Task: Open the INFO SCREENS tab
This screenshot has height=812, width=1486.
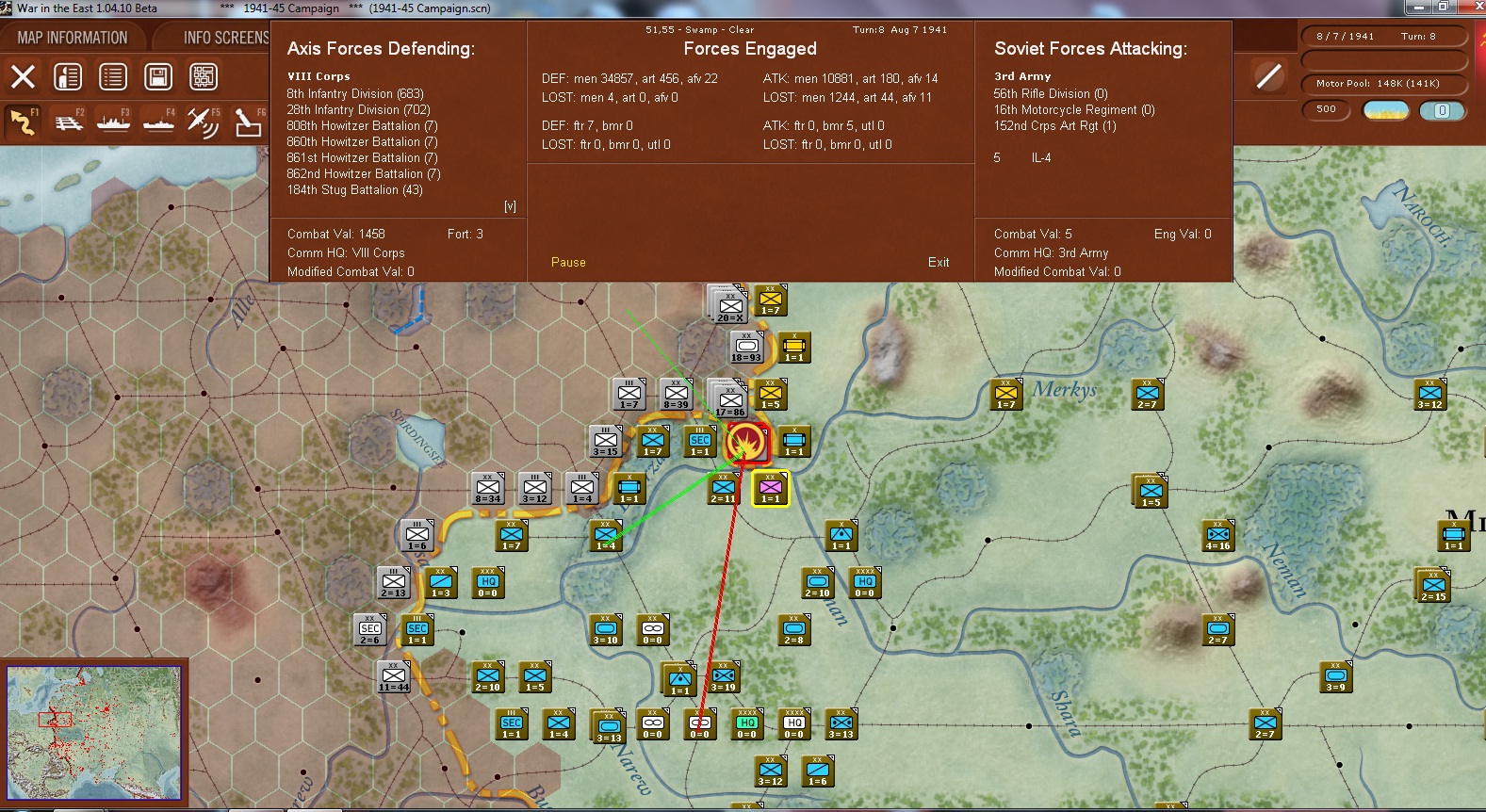Action: (226, 38)
